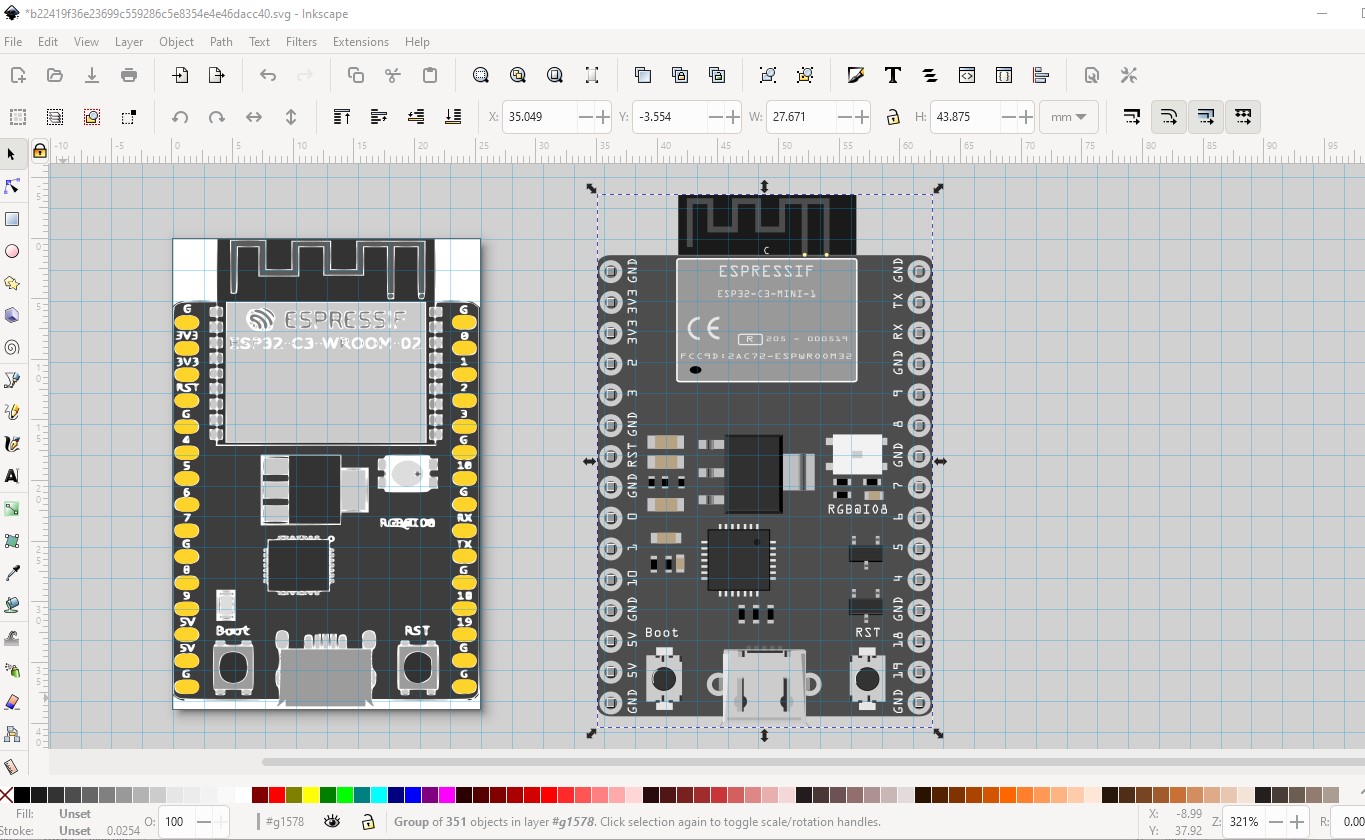Viewport: 1365px width, 840px height.
Task: Click the X coordinate input field
Action: pyautogui.click(x=539, y=117)
